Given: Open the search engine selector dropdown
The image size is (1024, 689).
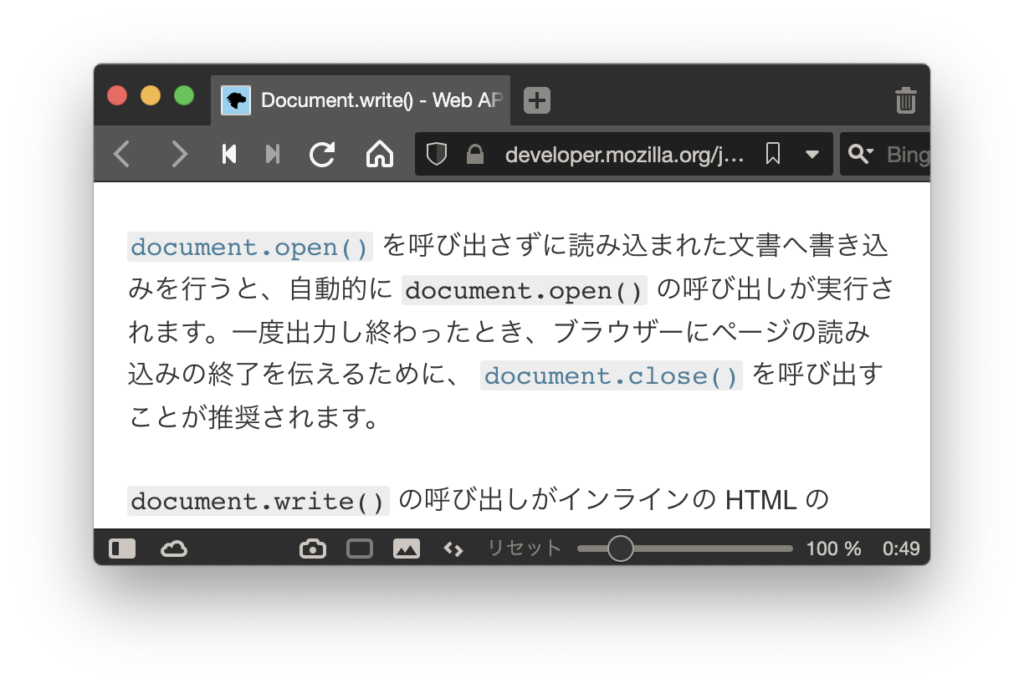Looking at the screenshot, I should point(860,154).
